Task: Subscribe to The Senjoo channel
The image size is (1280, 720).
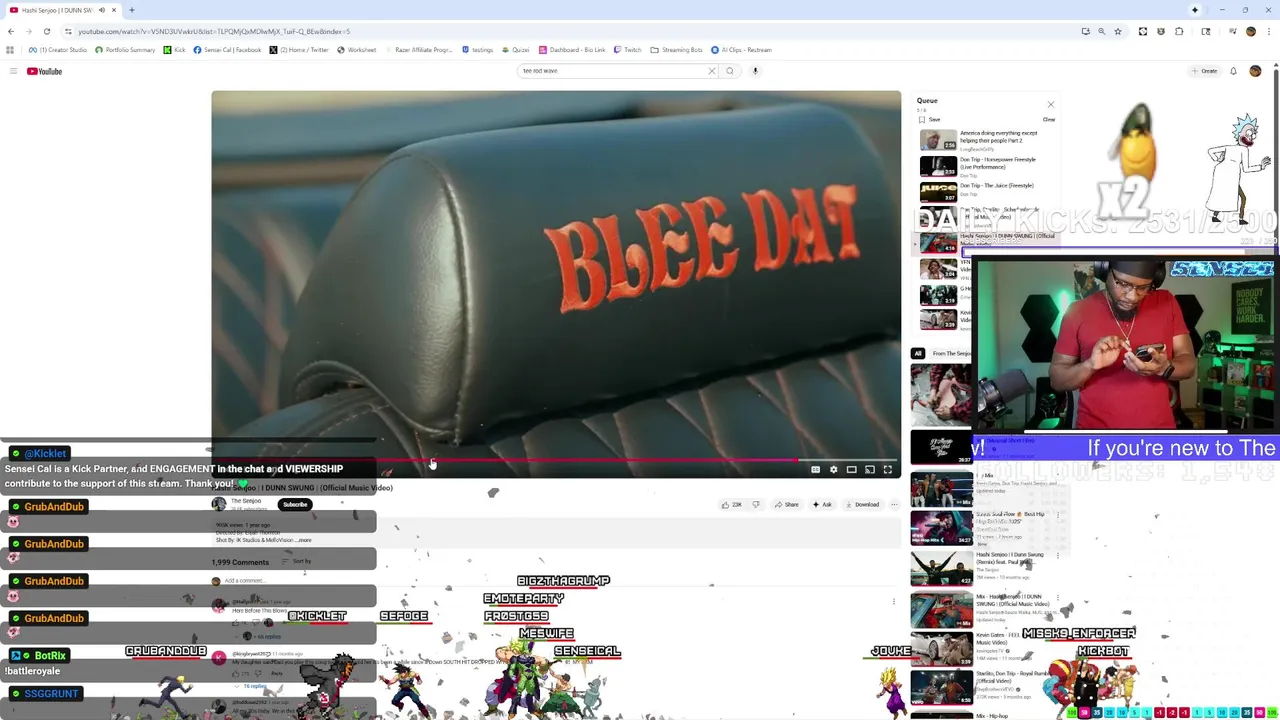Action: tap(295, 504)
